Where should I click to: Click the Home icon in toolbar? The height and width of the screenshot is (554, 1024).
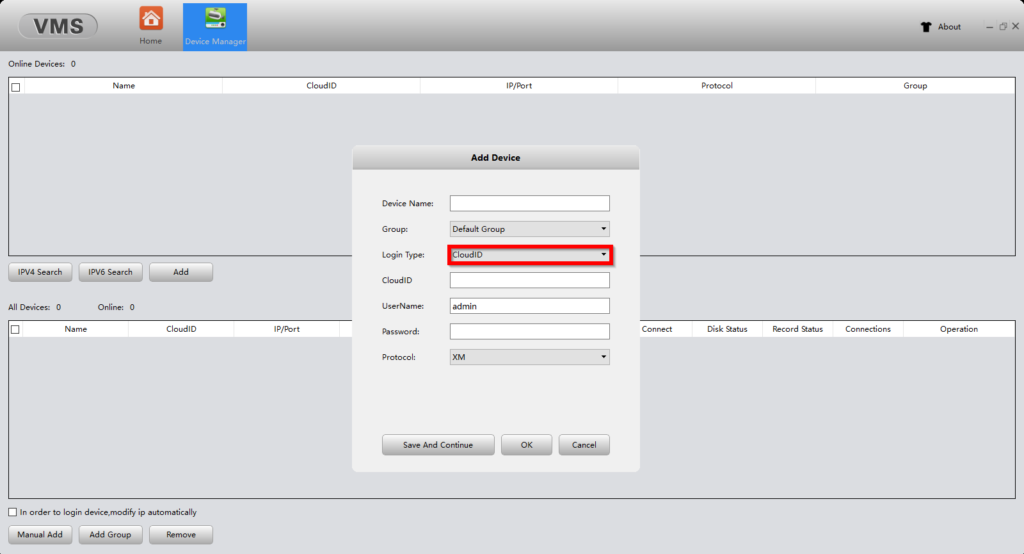[x=151, y=19]
